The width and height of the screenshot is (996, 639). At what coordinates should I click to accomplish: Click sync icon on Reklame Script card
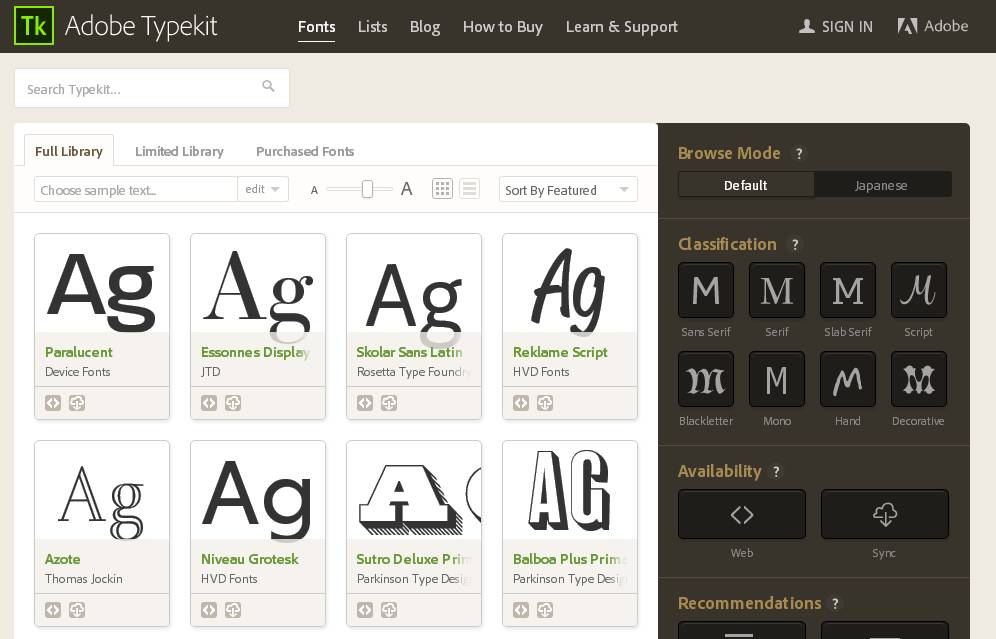pos(545,403)
